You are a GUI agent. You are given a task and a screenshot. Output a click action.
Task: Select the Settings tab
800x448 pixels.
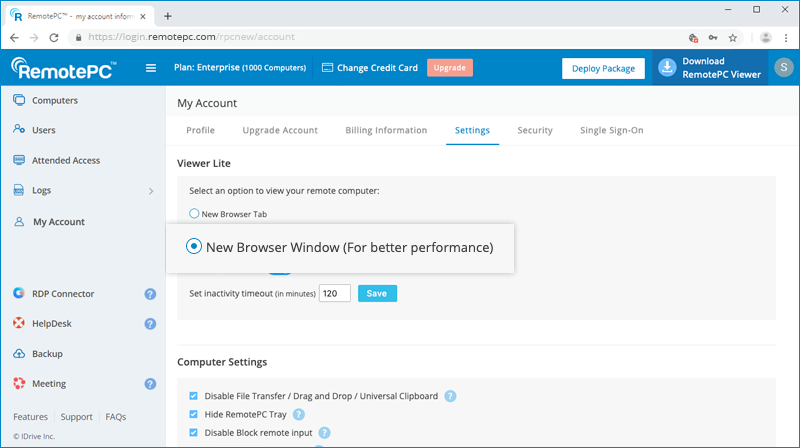pos(472,130)
